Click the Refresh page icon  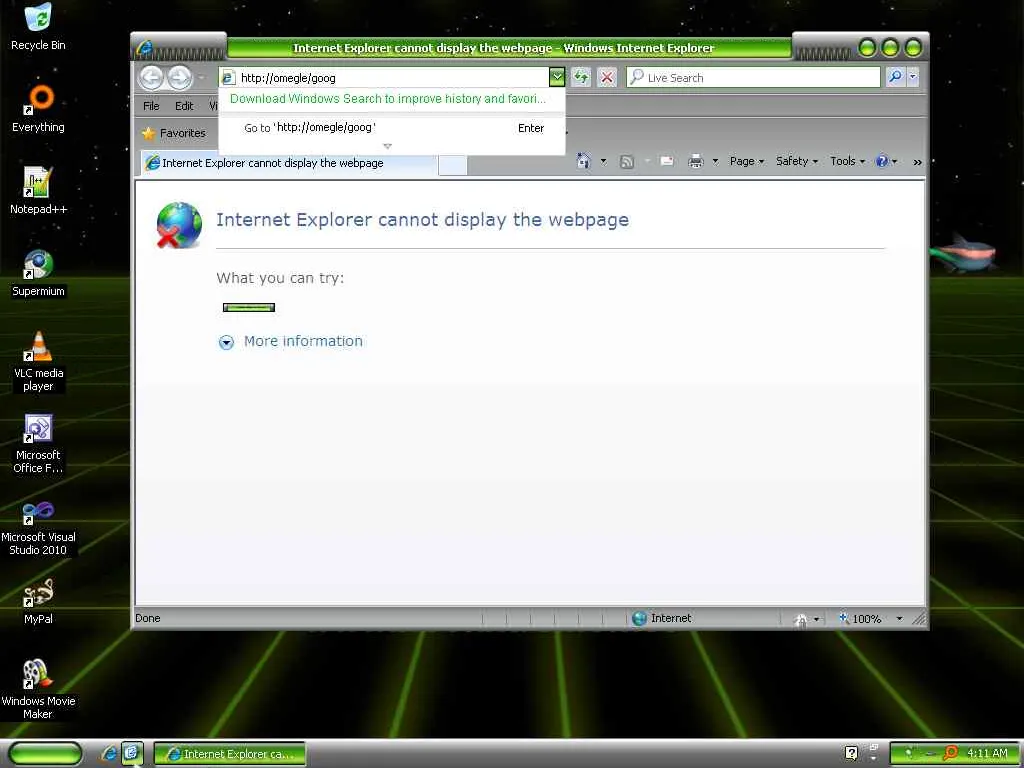click(x=581, y=77)
